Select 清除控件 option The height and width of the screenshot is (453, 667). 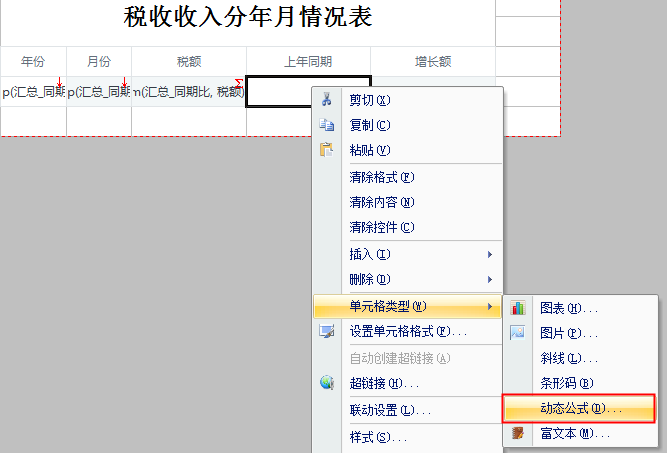pyautogui.click(x=408, y=227)
